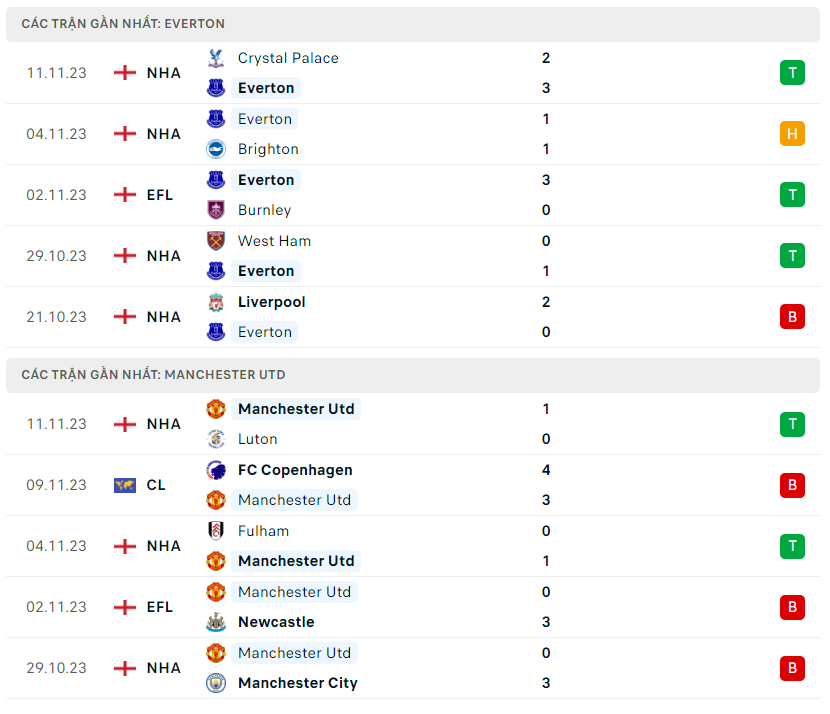Click the FC Copenhagen crest icon
Image resolution: width=830 pixels, height=714 pixels.
(x=216, y=470)
